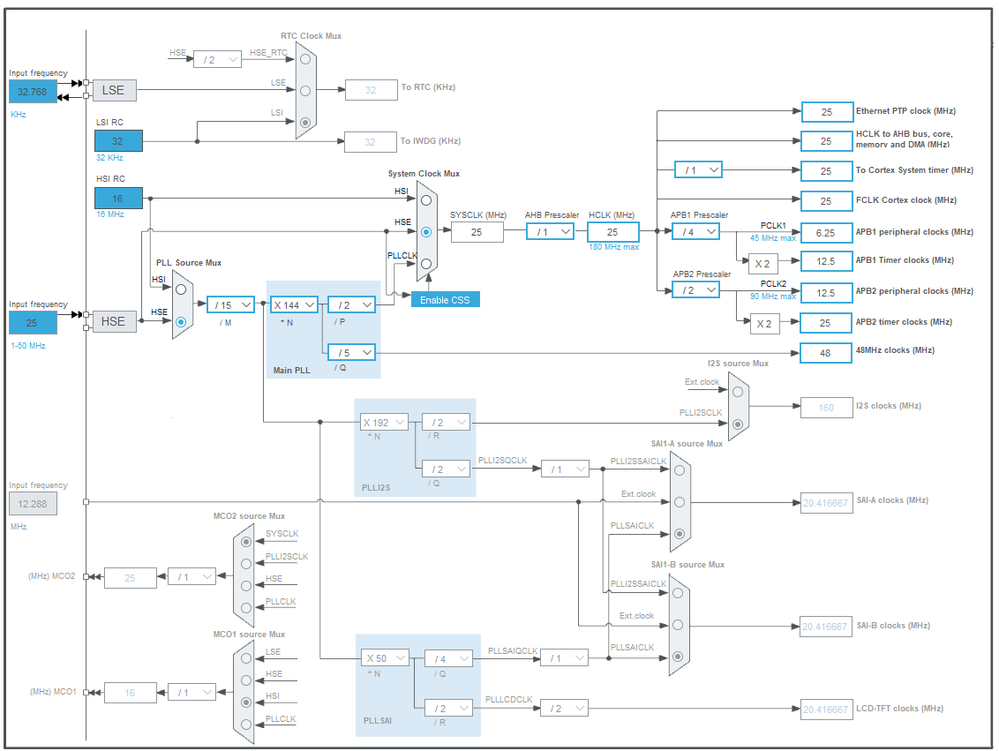Select Ext.clock in the SAI1-A source Mux

click(x=679, y=502)
